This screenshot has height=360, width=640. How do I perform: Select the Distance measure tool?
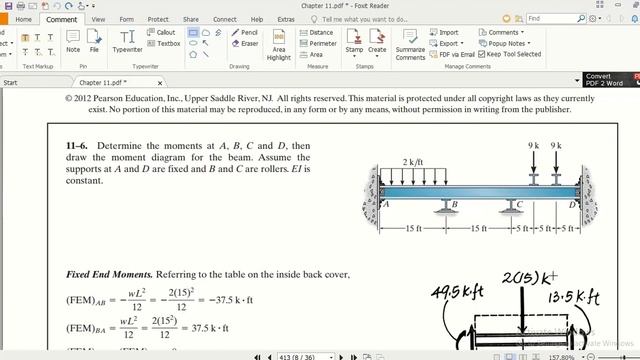point(316,32)
